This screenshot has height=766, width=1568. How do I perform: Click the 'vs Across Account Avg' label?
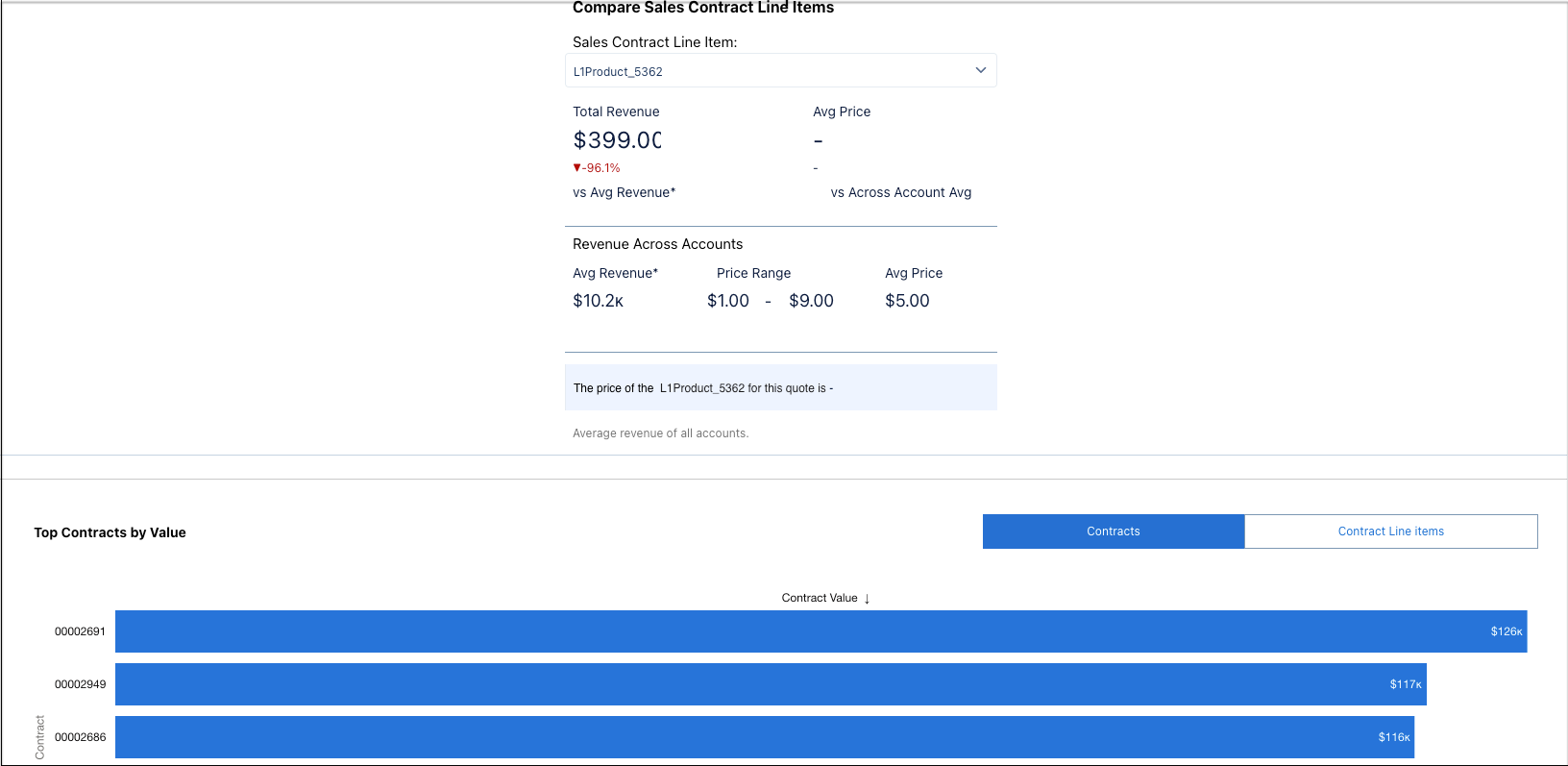click(x=900, y=192)
